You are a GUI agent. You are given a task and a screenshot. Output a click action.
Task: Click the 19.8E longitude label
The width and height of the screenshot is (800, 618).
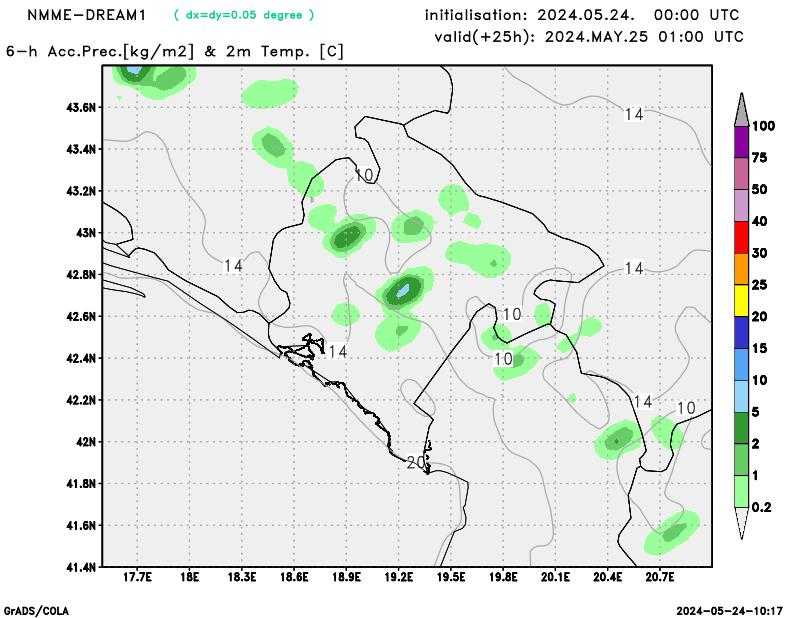click(503, 577)
